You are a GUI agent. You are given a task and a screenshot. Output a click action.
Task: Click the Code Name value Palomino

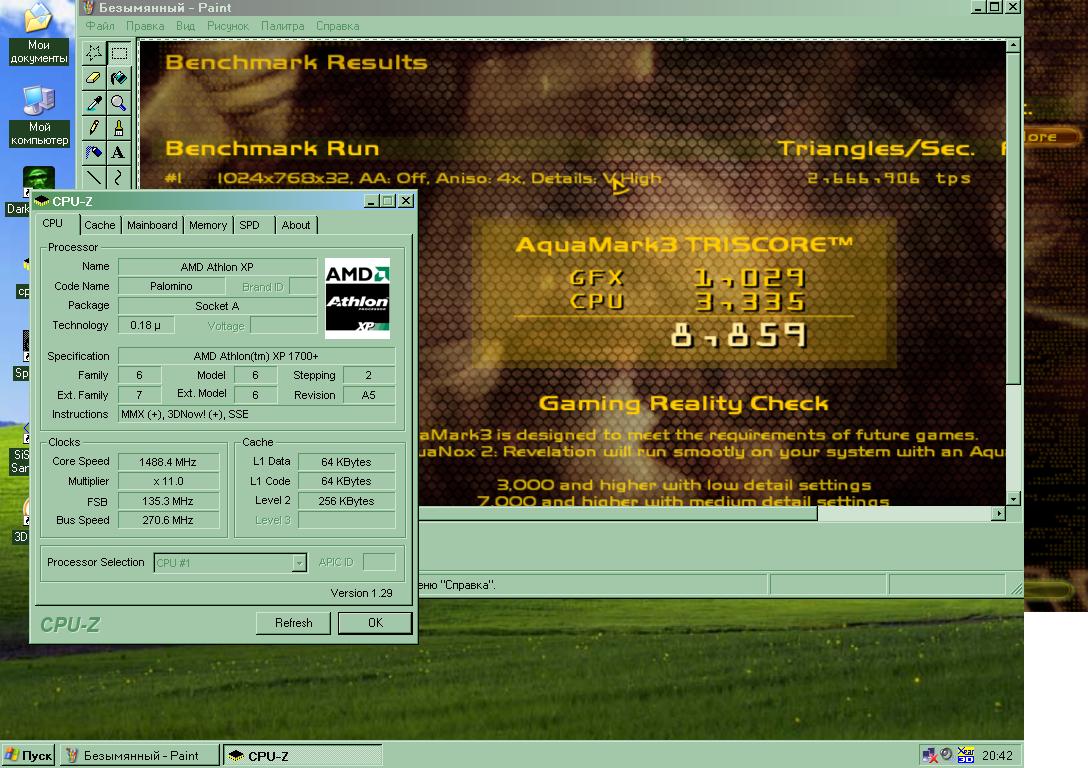tap(171, 287)
